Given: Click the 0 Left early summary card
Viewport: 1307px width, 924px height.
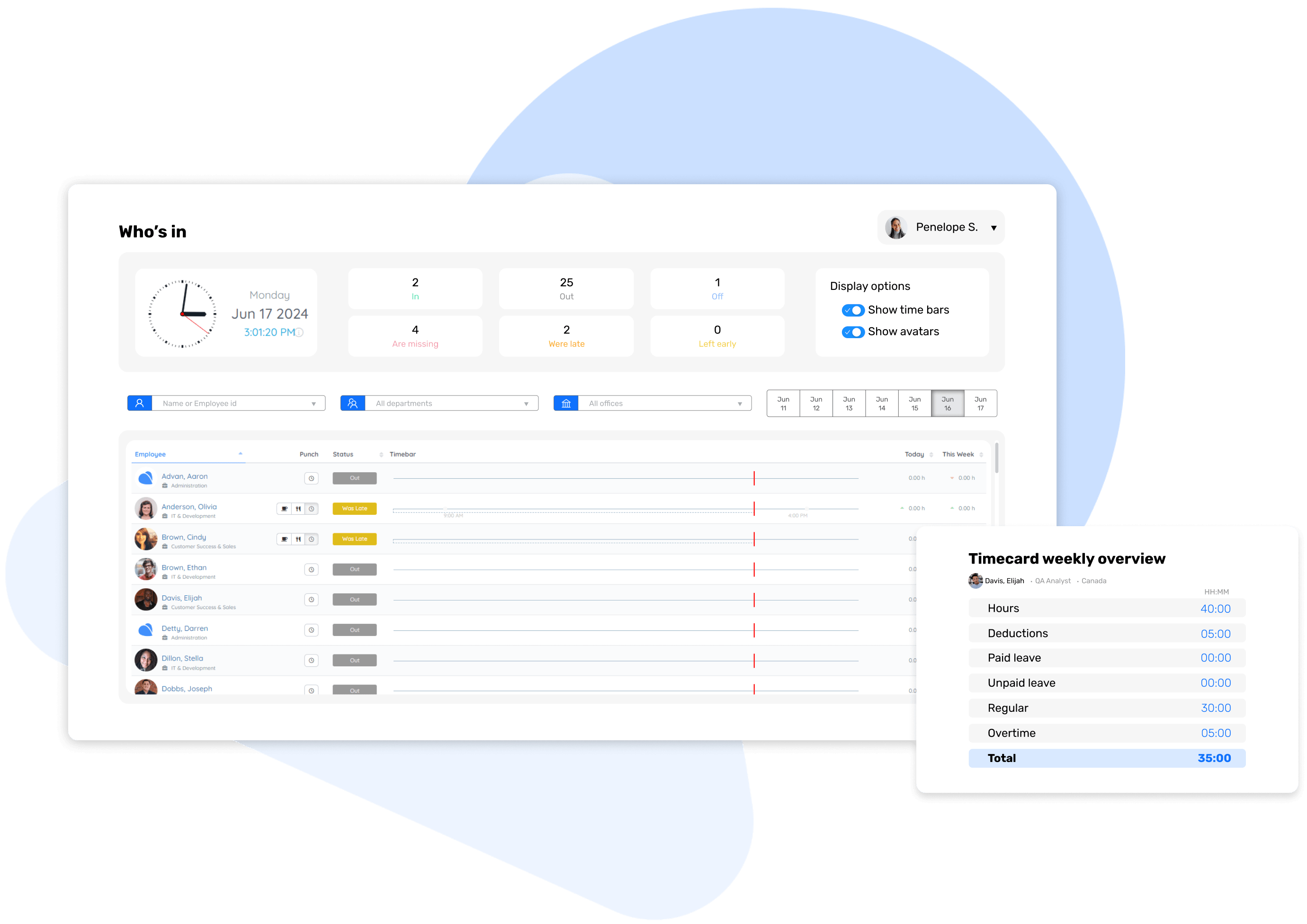Looking at the screenshot, I should click(717, 336).
